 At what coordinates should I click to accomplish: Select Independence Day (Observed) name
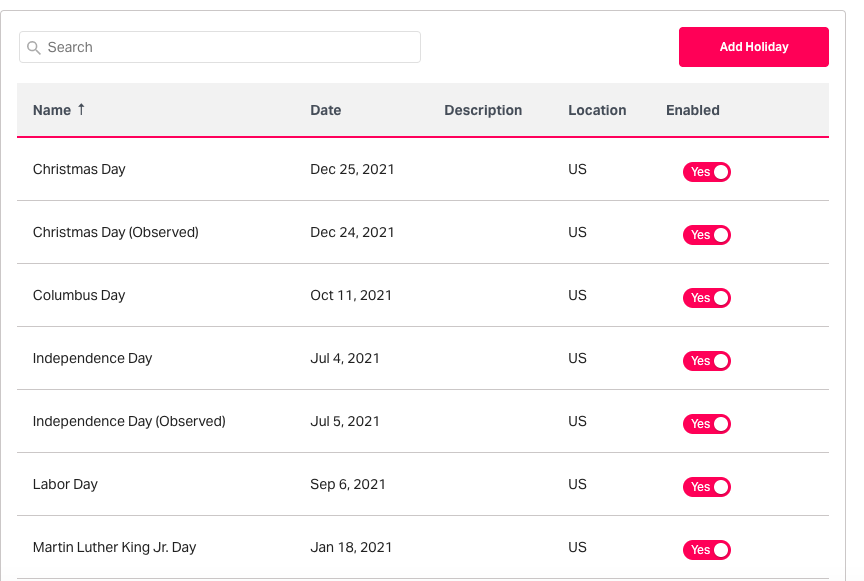129,421
